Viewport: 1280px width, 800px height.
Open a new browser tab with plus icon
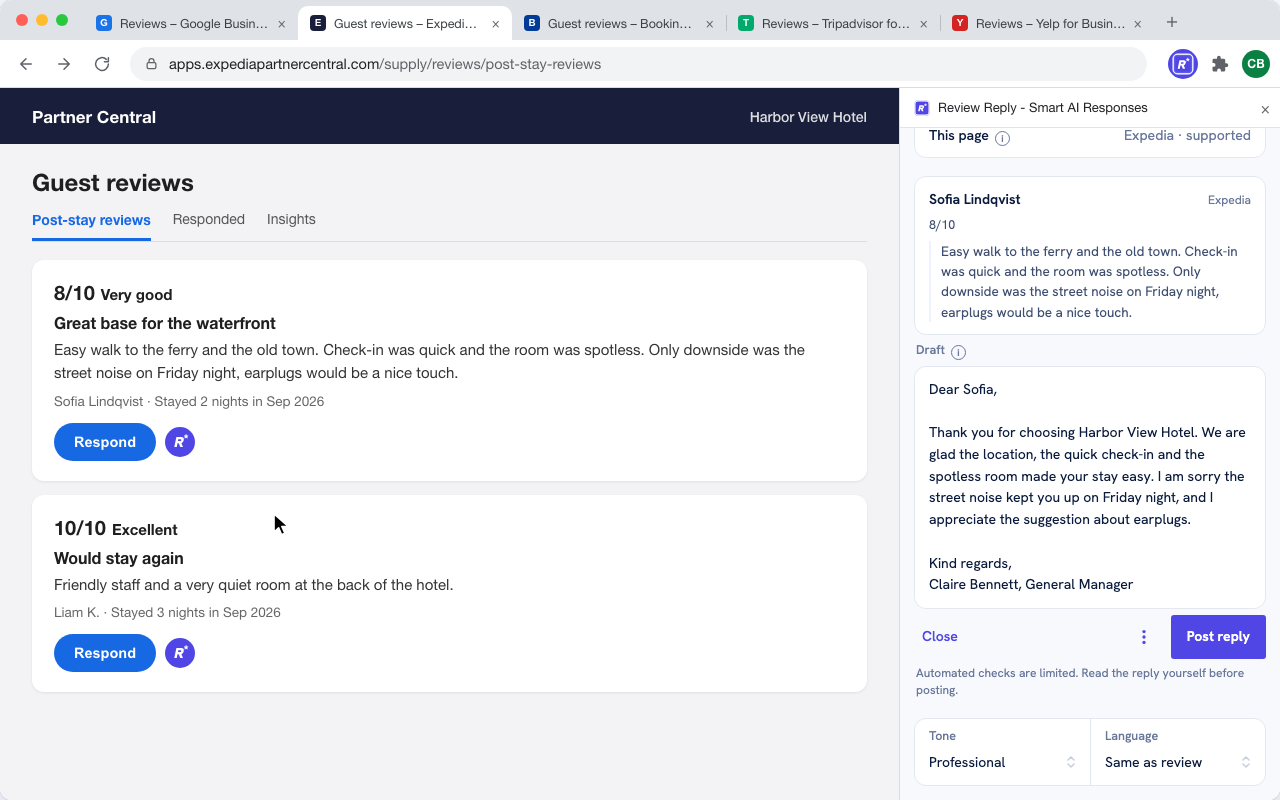[1172, 22]
